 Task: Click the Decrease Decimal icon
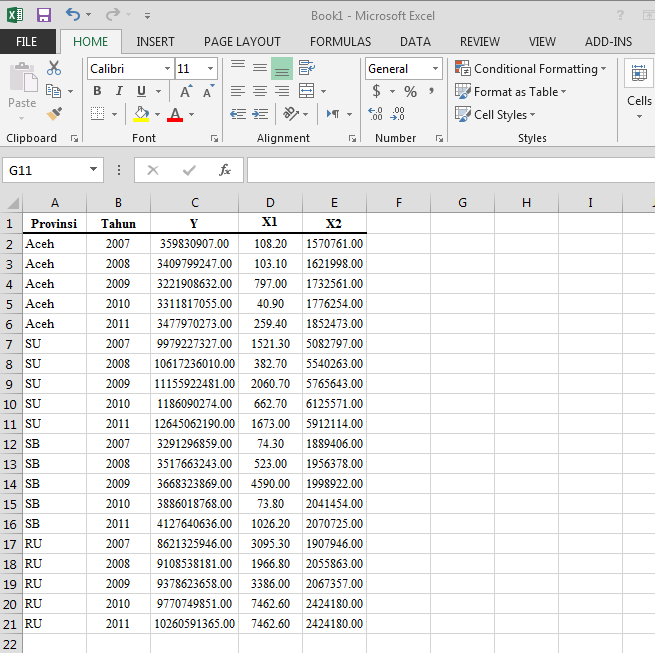pos(397,114)
